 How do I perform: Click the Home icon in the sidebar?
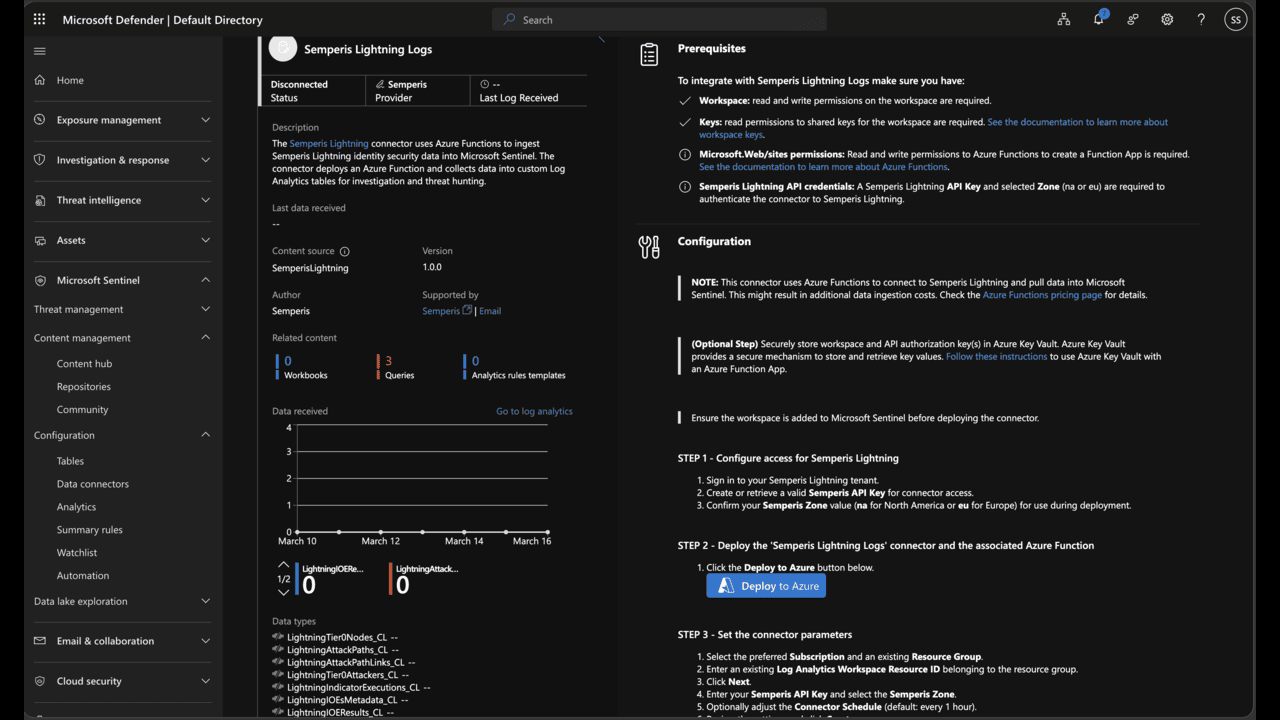40,80
